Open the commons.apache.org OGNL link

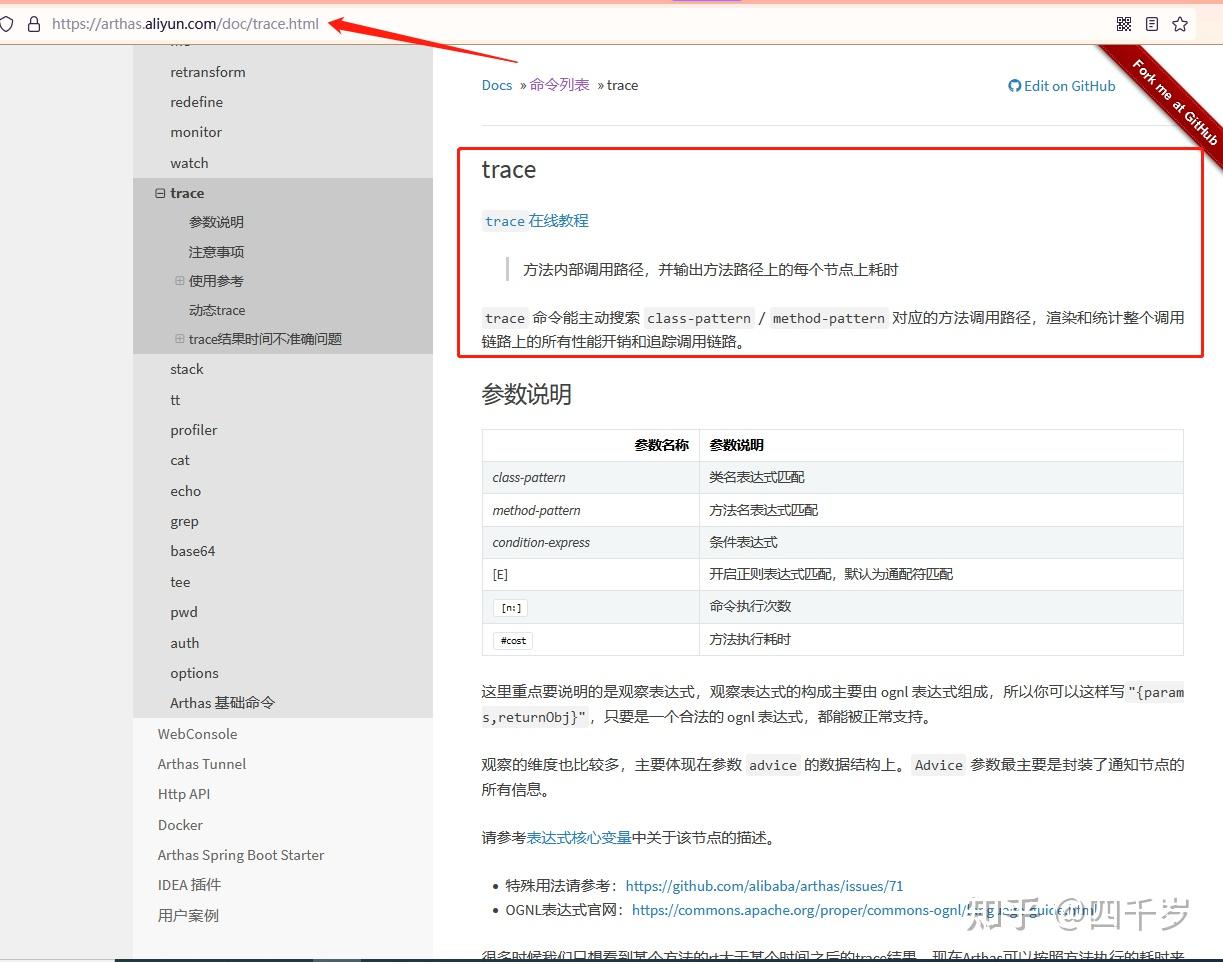[x=863, y=910]
